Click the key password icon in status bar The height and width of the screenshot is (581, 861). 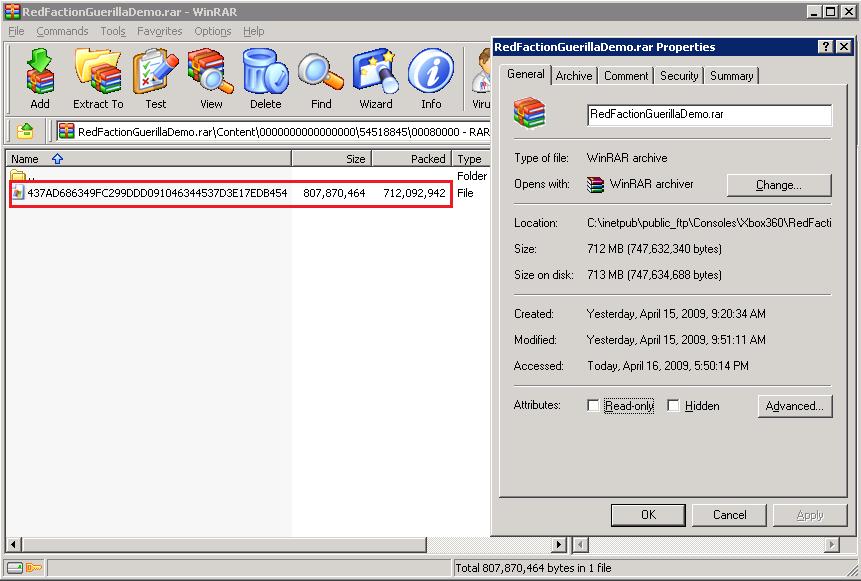tap(33, 567)
